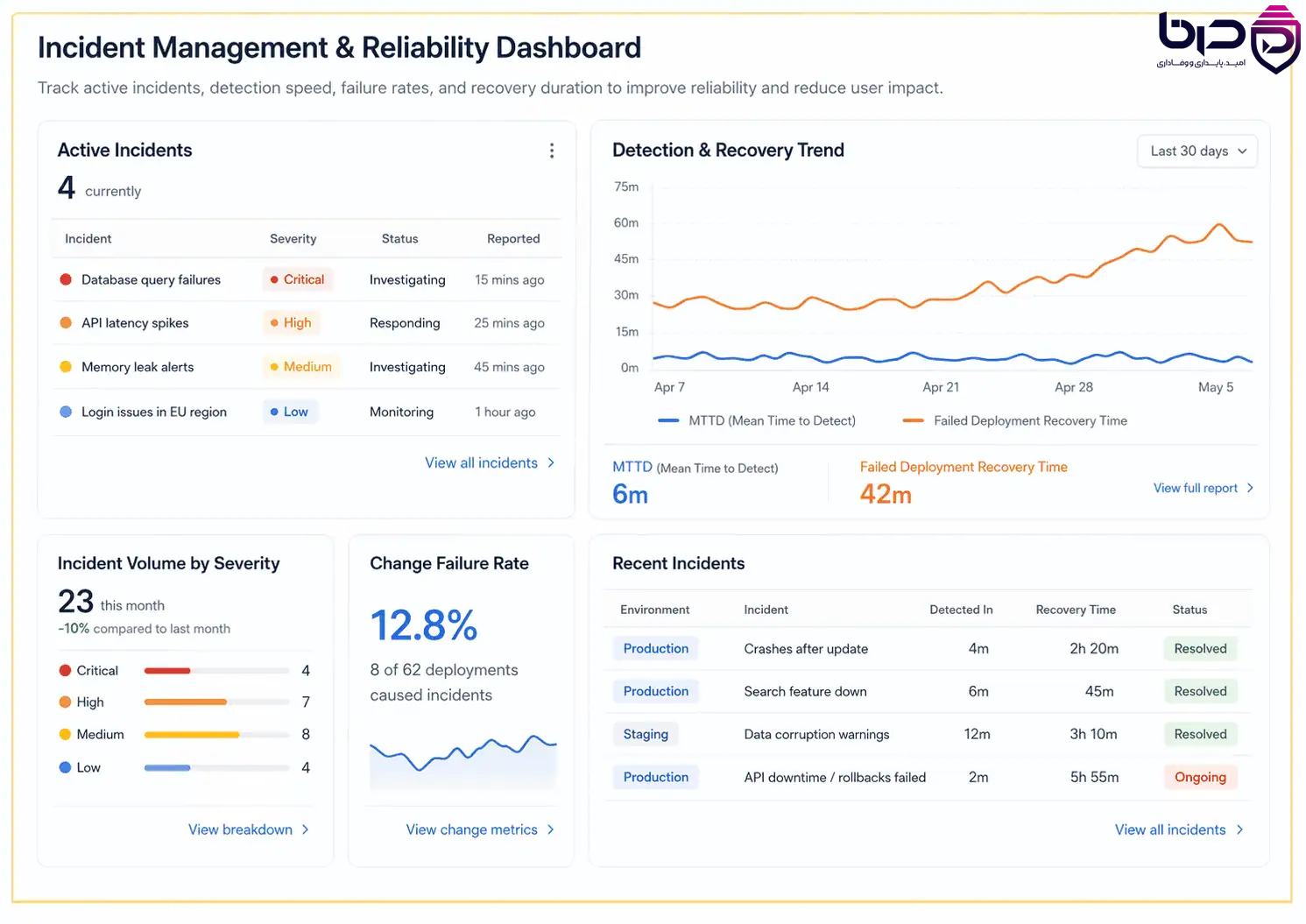The height and width of the screenshot is (924, 1306).
Task: Click orange dot beside API latency spikes
Action: coord(66,322)
